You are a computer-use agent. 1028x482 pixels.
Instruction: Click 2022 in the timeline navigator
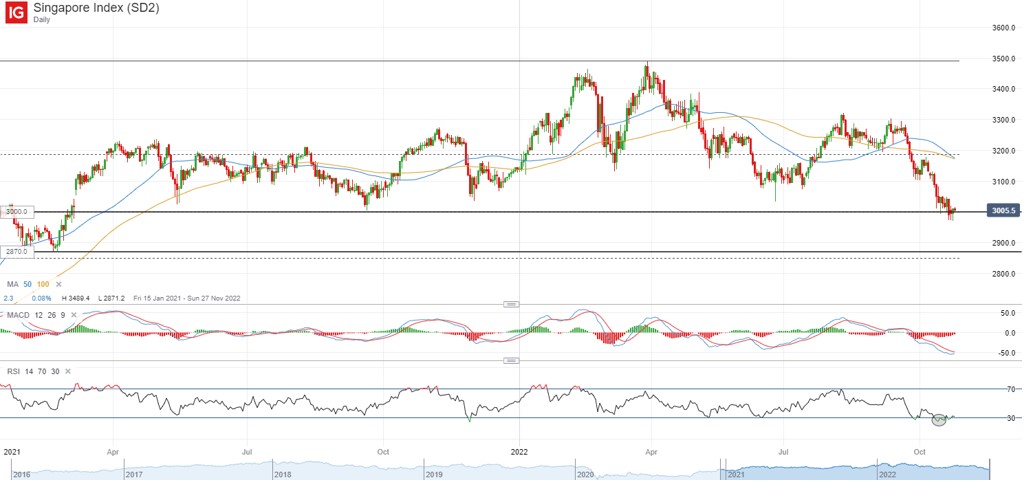point(886,473)
